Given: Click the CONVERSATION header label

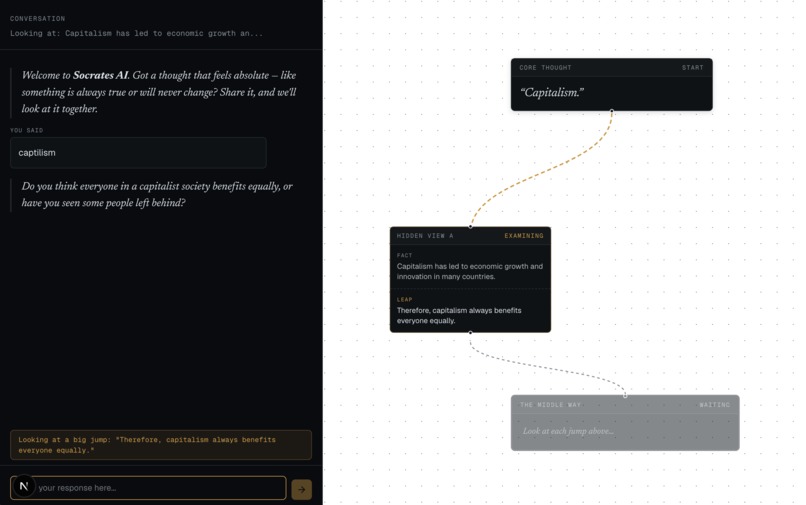Looking at the screenshot, I should [x=38, y=19].
